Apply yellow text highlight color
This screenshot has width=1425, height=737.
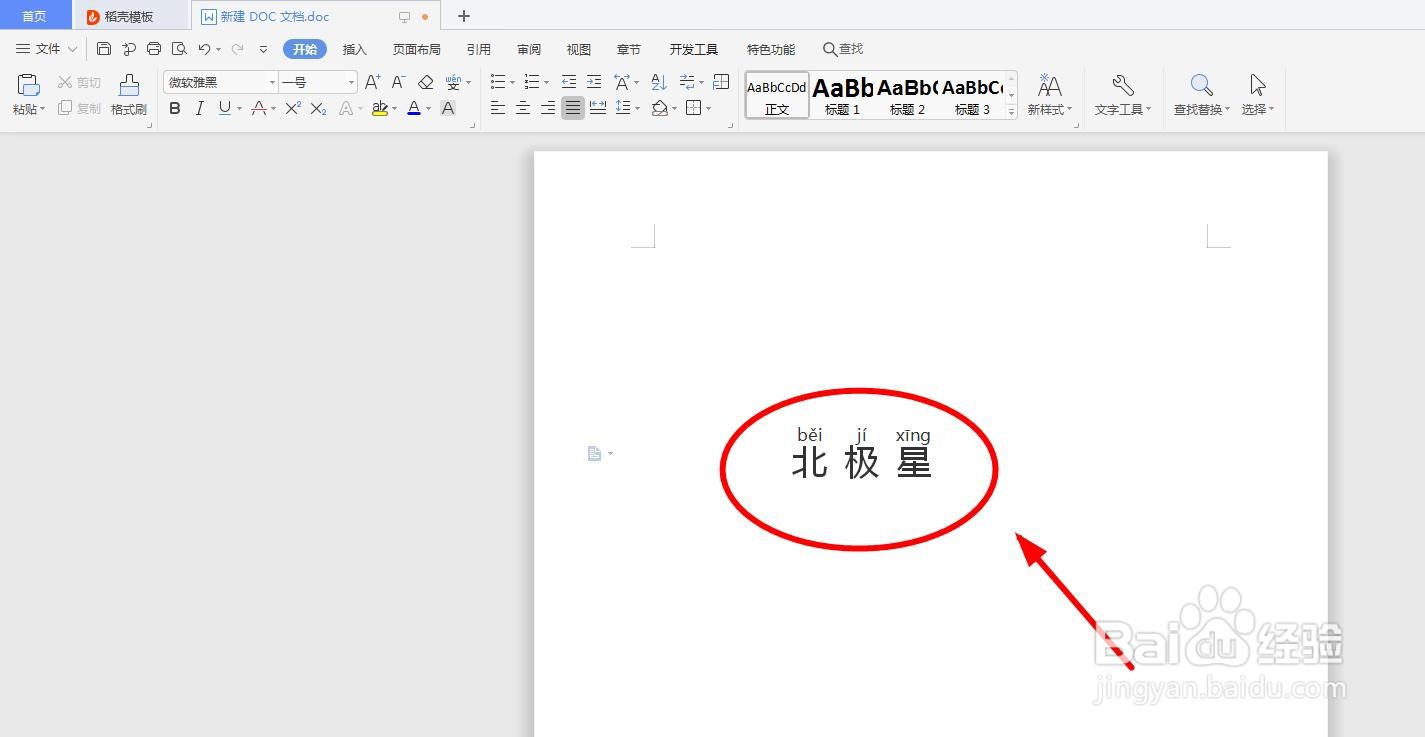(380, 108)
